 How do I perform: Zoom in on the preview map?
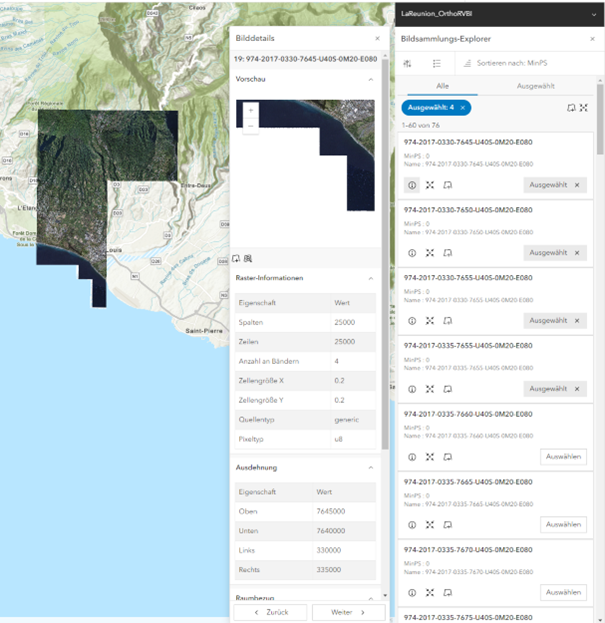[251, 111]
